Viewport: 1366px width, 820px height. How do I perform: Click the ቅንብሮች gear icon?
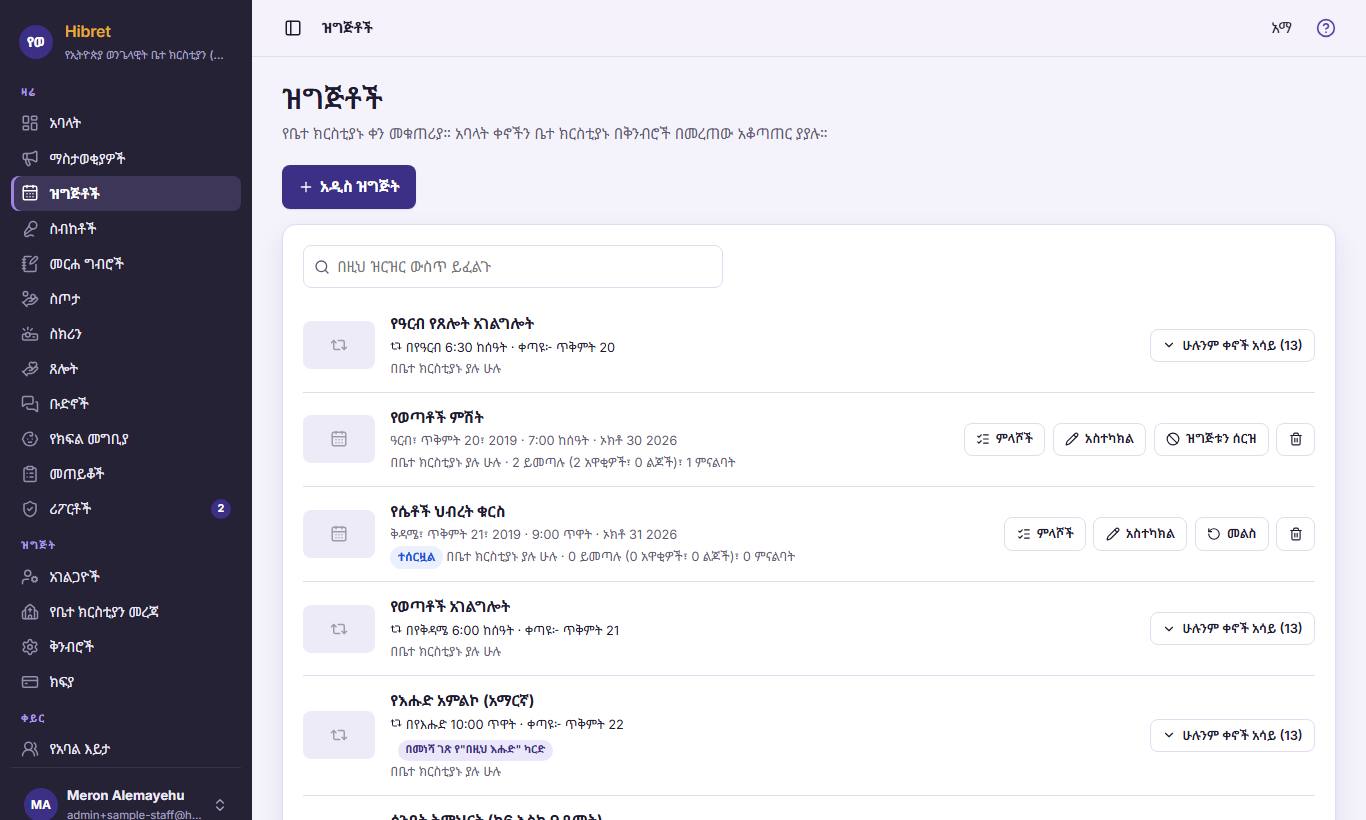(x=30, y=647)
